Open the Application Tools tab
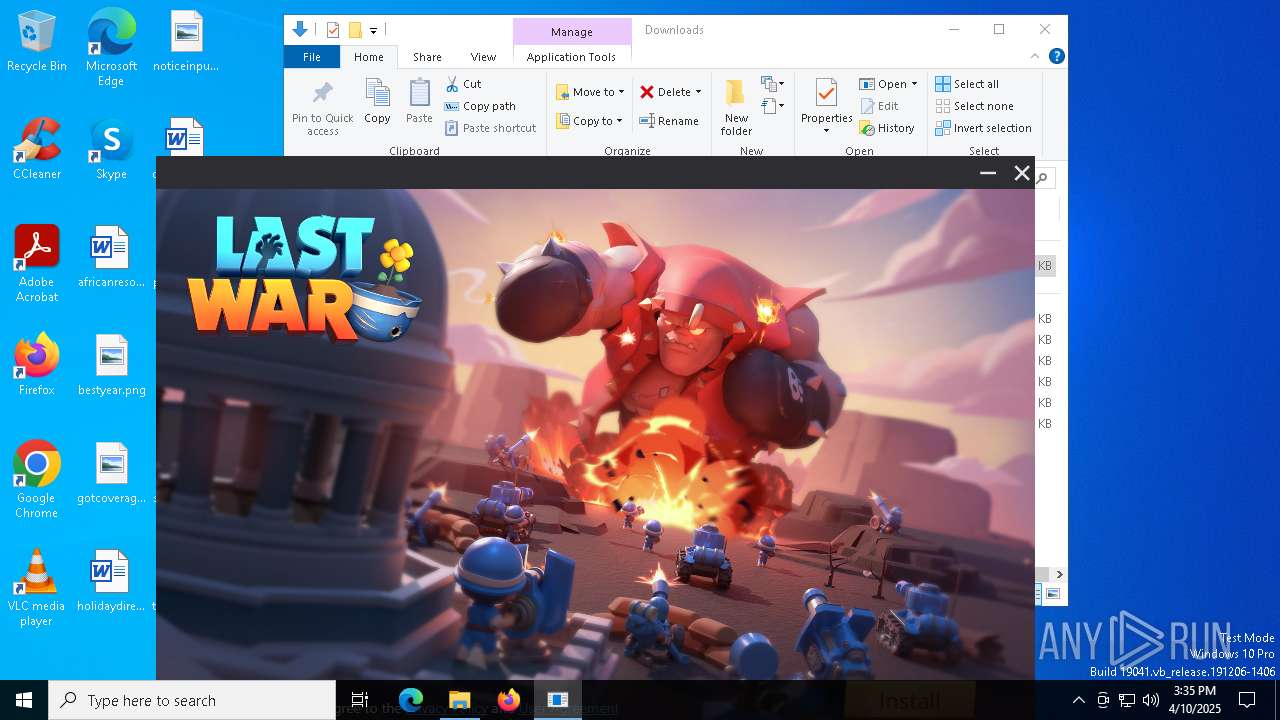This screenshot has height=720, width=1280. click(571, 57)
